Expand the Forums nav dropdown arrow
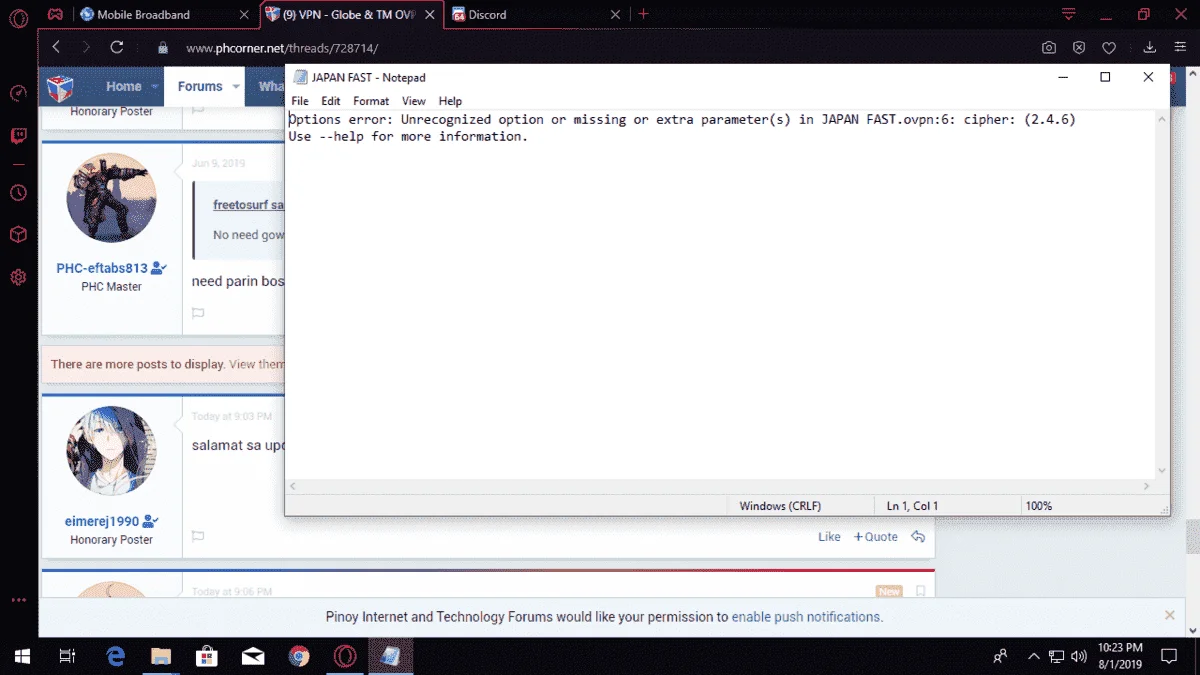 click(236, 87)
